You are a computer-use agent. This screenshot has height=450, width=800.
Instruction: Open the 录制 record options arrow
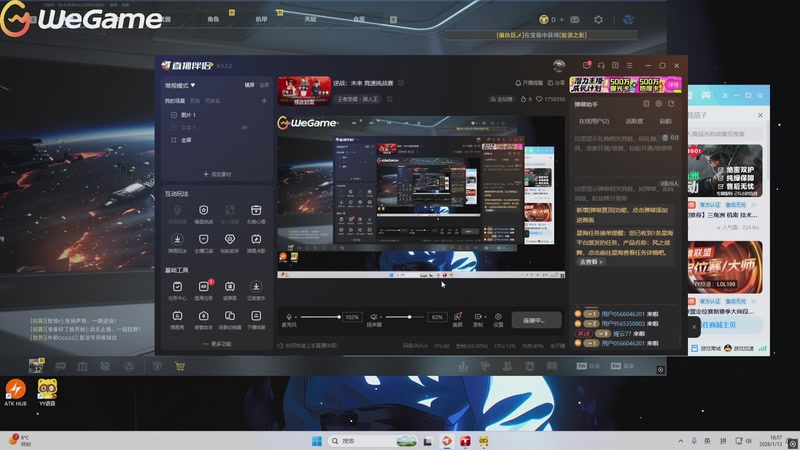pos(485,317)
